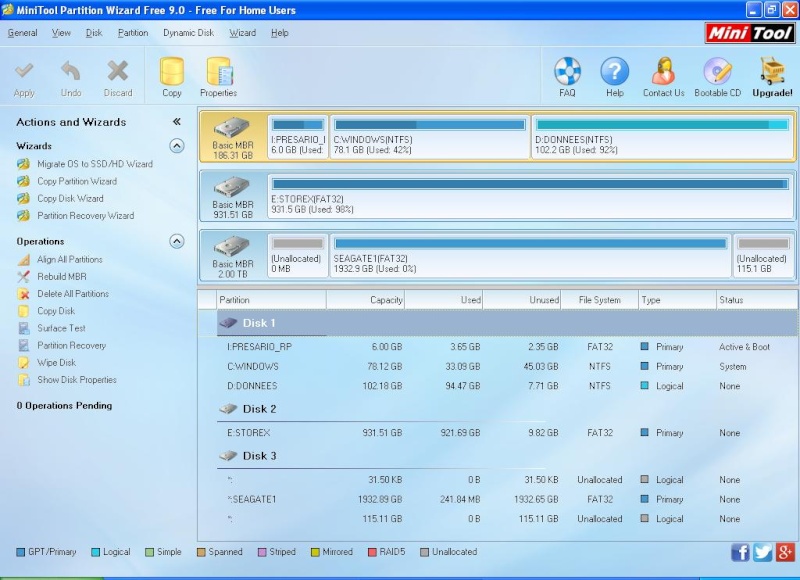Start the Copy Disk Wizard
The height and width of the screenshot is (580, 800).
70,198
